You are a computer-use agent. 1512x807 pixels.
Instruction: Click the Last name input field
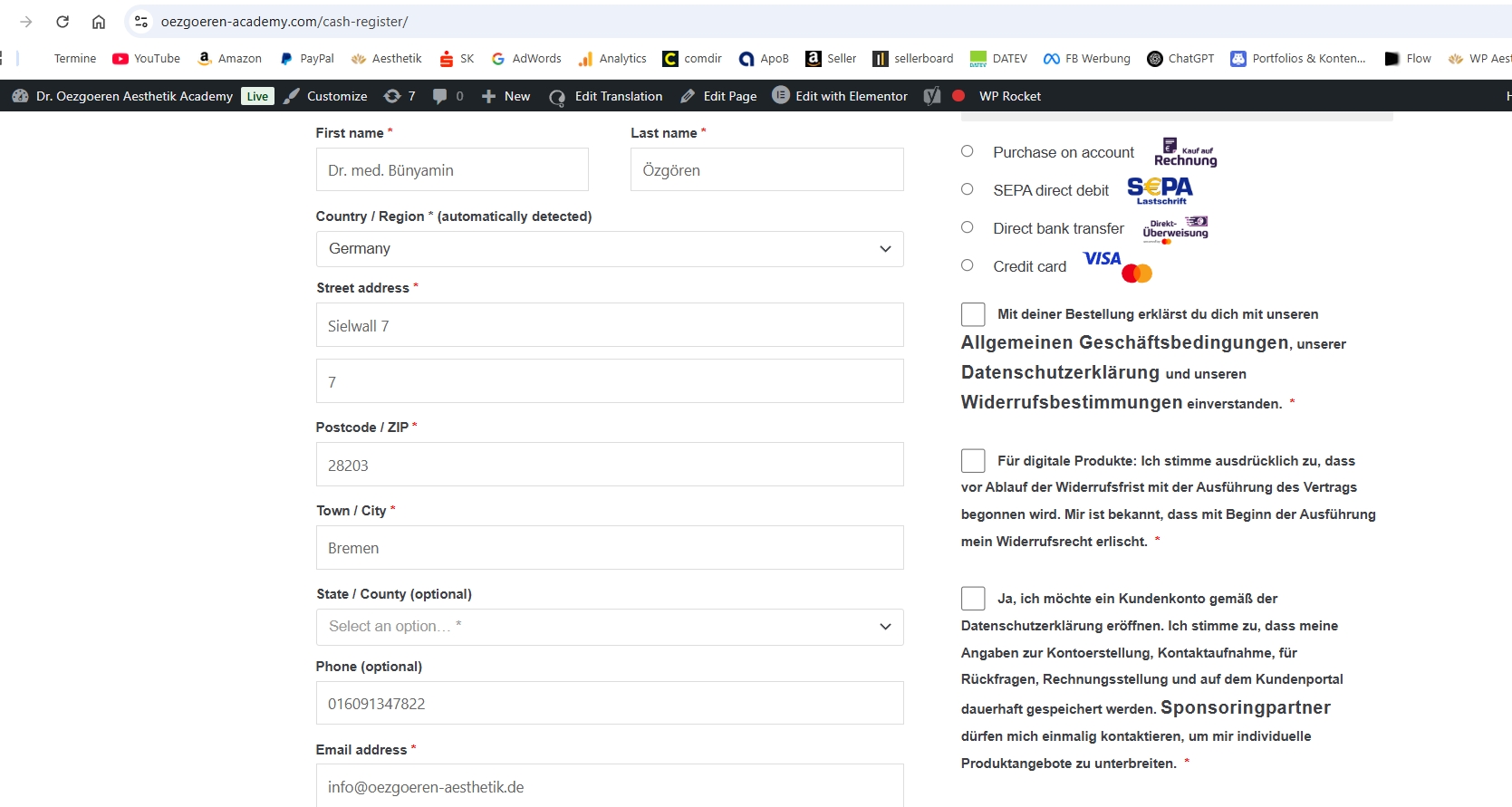pos(767,170)
